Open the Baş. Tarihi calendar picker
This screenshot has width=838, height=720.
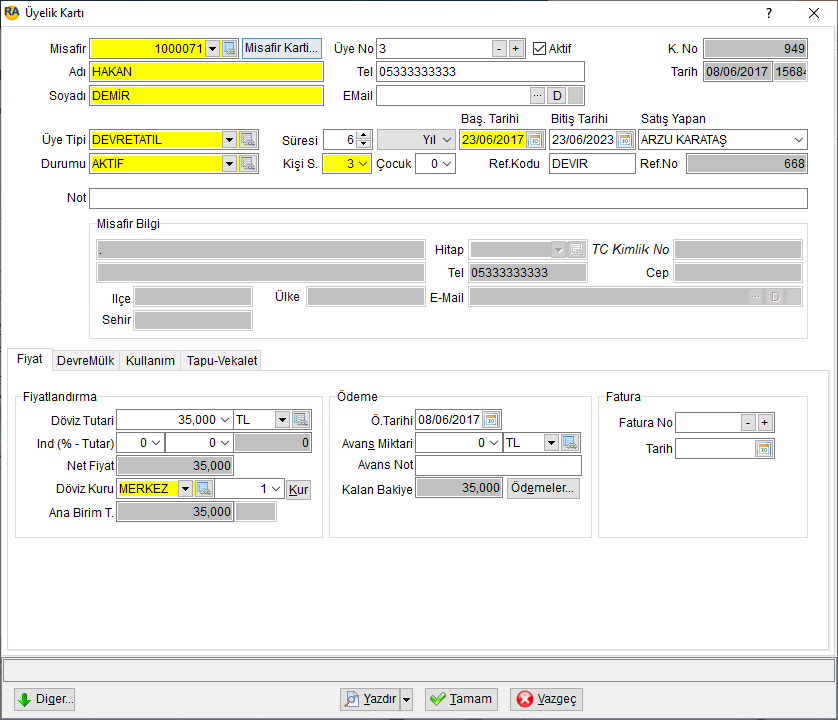click(x=535, y=140)
